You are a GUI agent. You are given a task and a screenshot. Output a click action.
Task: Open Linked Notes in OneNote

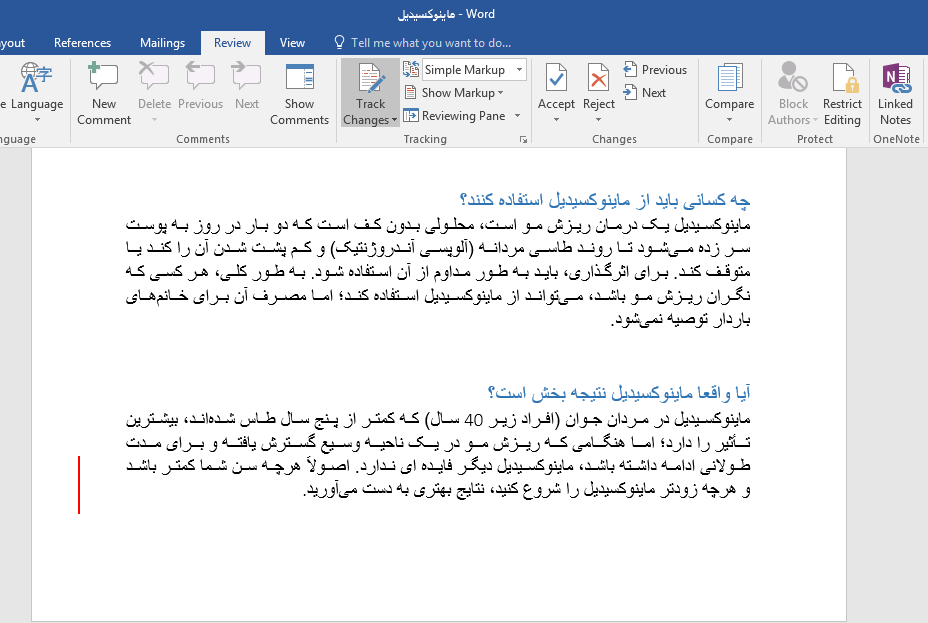click(x=895, y=94)
